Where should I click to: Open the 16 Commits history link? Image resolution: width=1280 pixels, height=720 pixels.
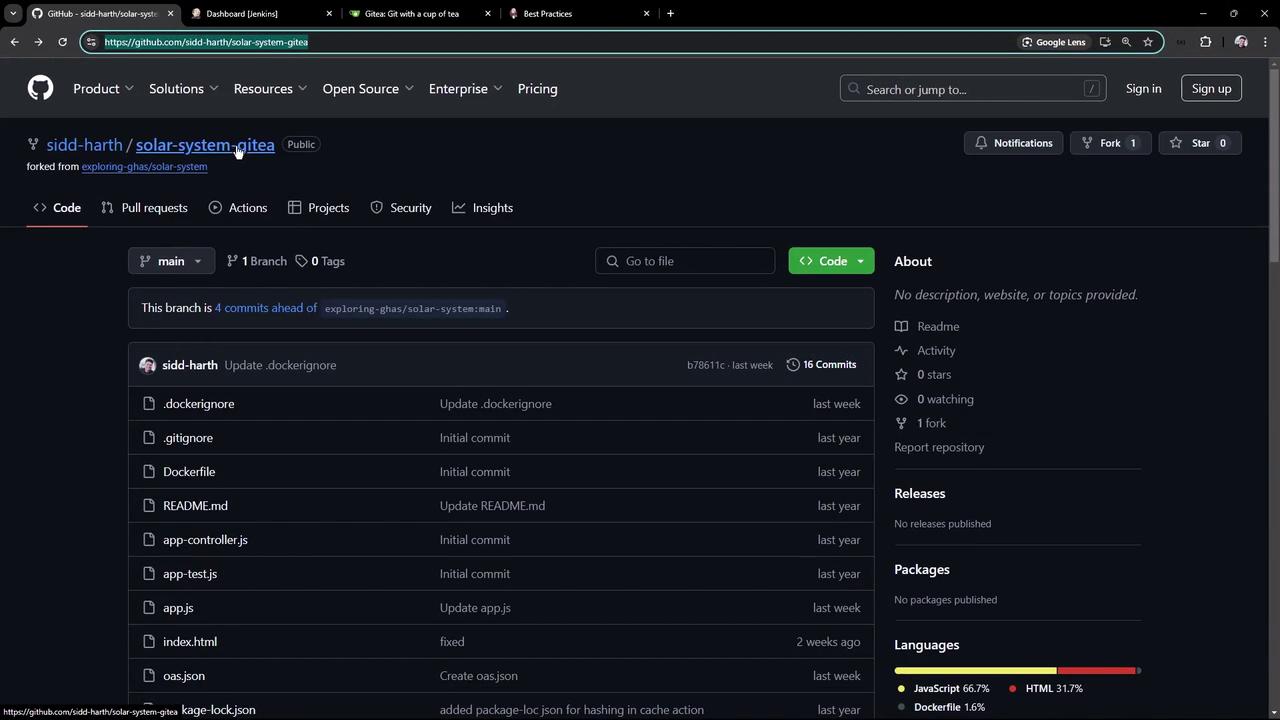click(821, 365)
